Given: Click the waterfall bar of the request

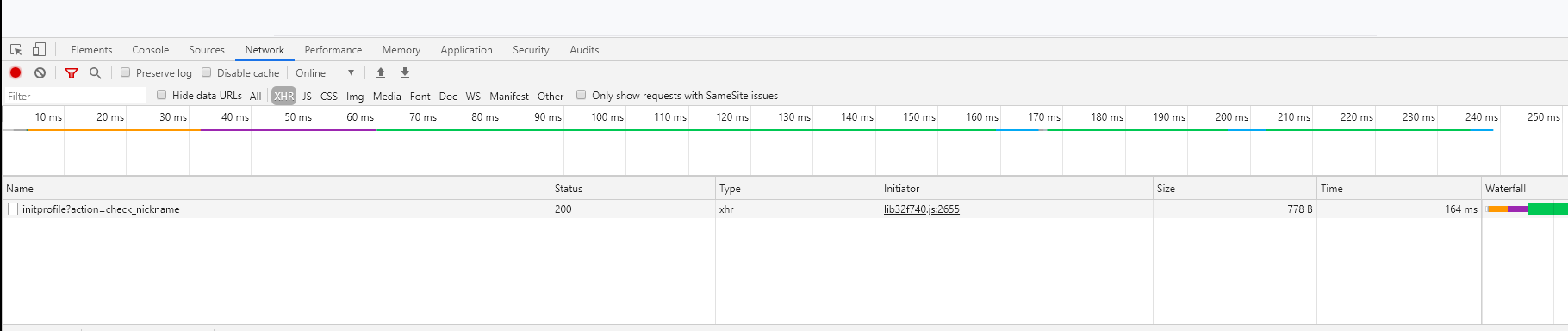Looking at the screenshot, I should [x=1527, y=209].
